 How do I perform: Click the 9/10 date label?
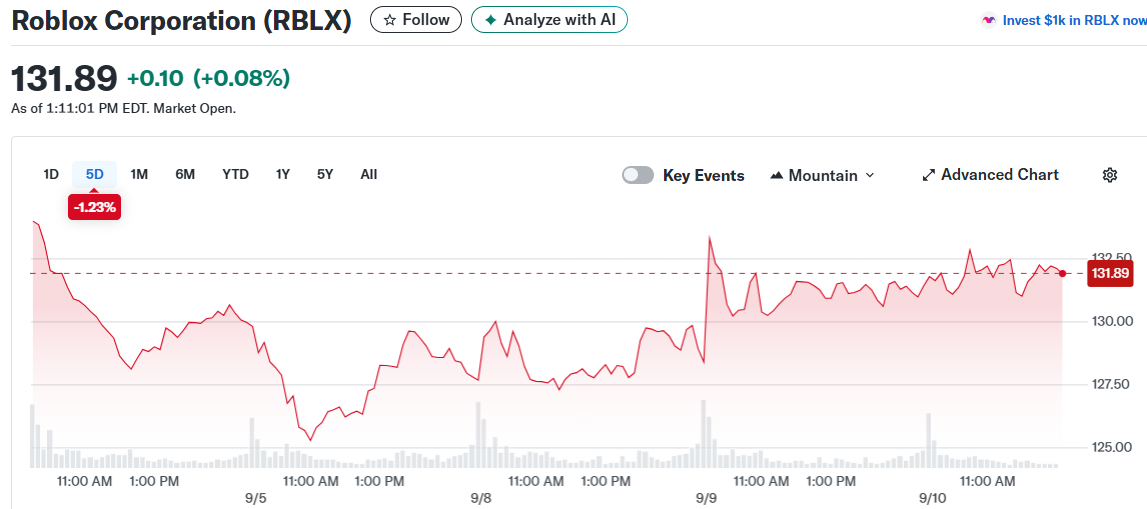click(933, 498)
